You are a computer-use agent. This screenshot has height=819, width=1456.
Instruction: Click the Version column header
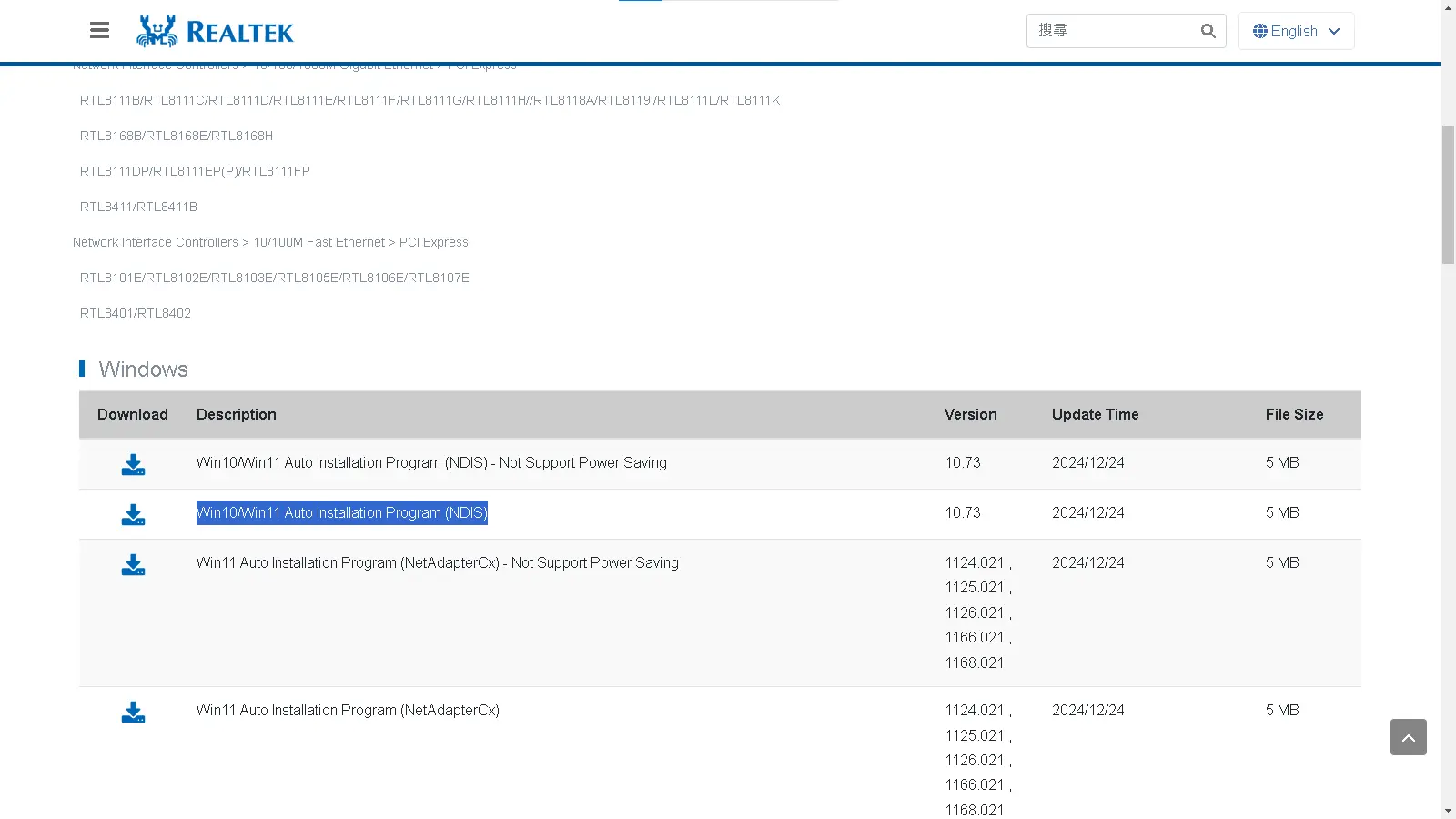point(970,414)
